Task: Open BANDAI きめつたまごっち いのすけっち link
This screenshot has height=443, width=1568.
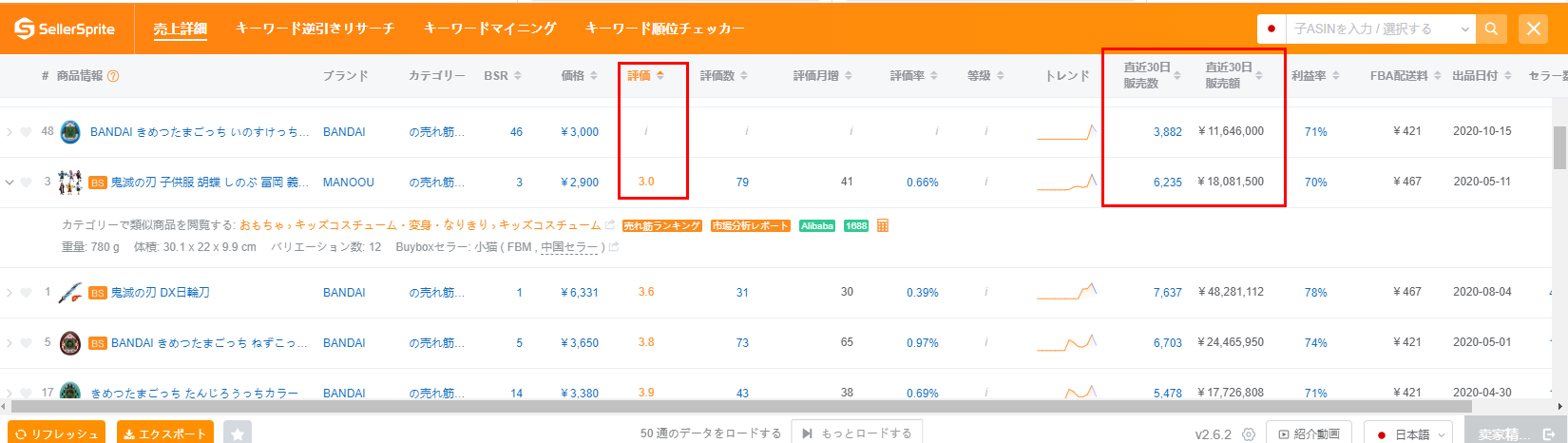Action: [200, 132]
